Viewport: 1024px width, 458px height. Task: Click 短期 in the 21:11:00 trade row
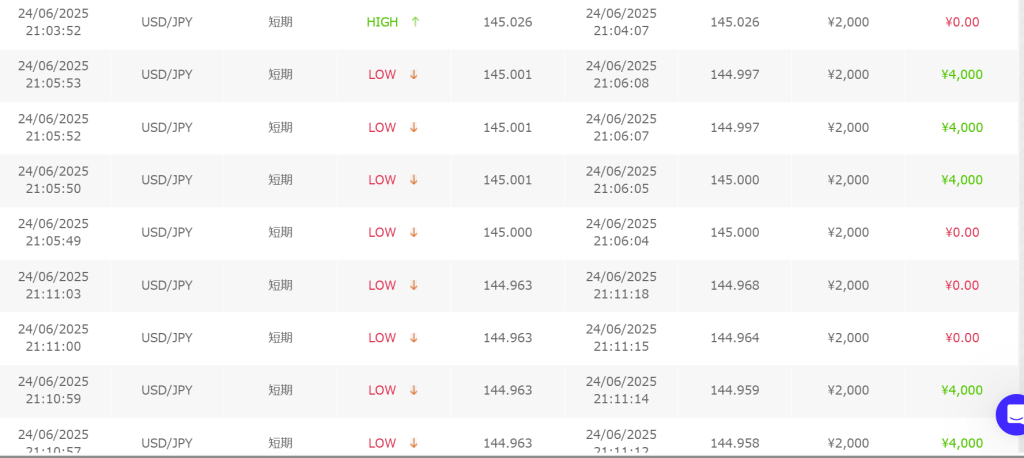(280, 338)
